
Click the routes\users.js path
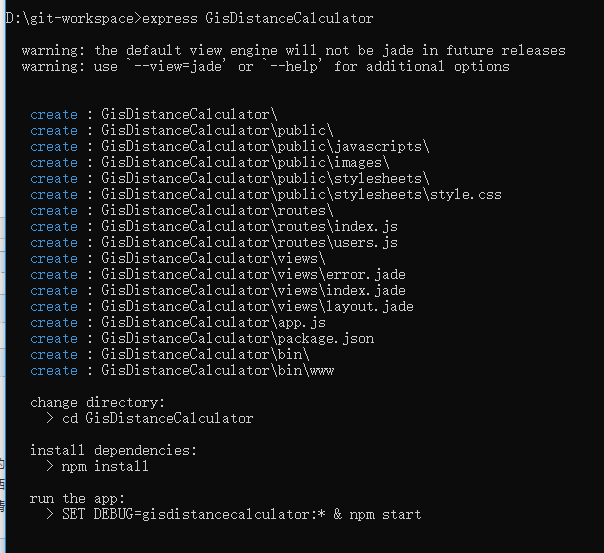249,243
